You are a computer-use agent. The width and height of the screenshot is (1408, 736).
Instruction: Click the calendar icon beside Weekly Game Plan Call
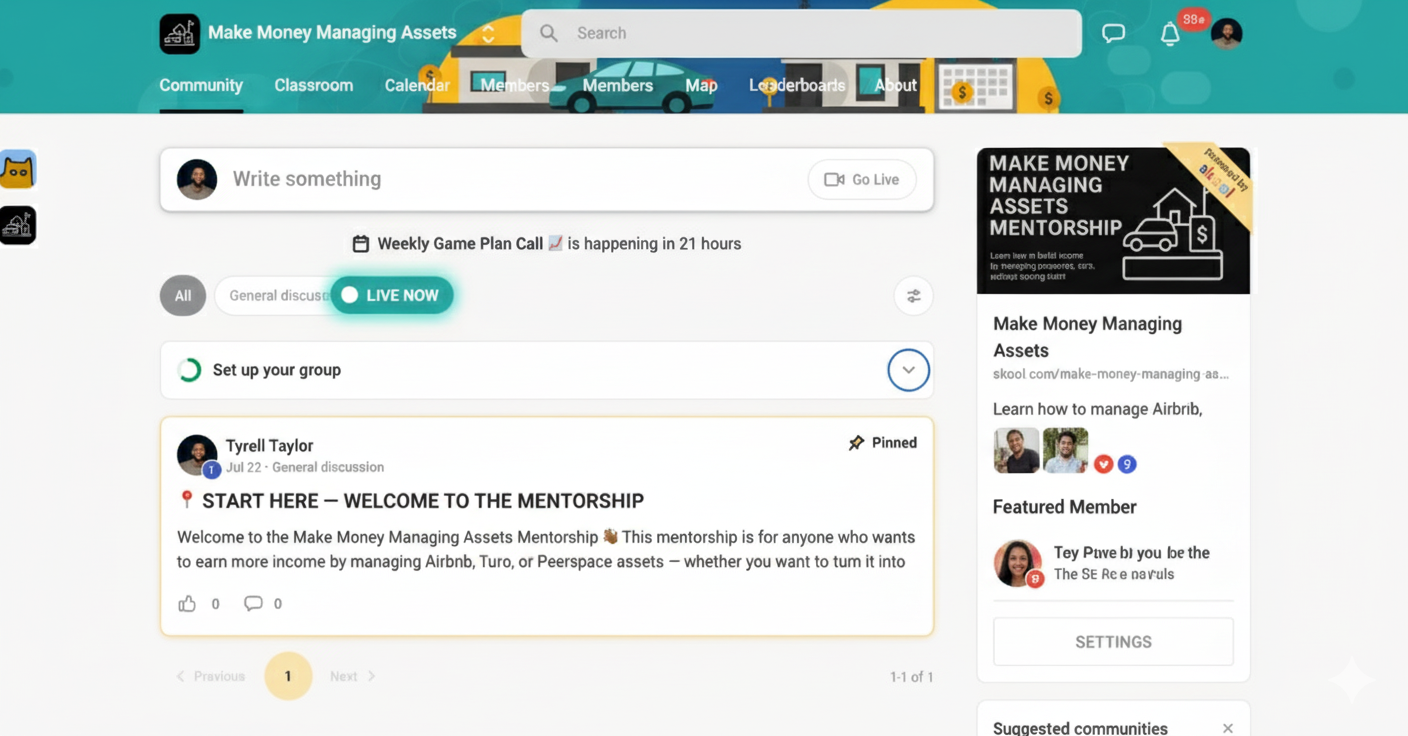pos(361,243)
